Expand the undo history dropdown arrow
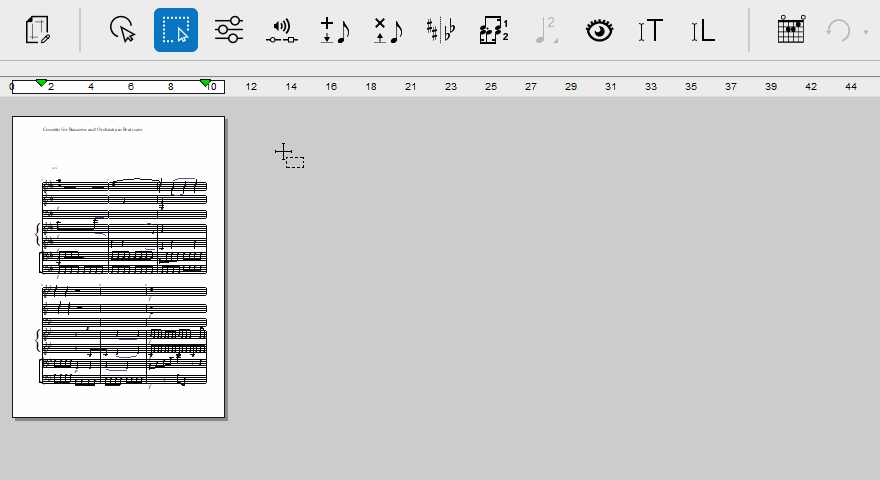This screenshot has width=880, height=480. click(865, 32)
